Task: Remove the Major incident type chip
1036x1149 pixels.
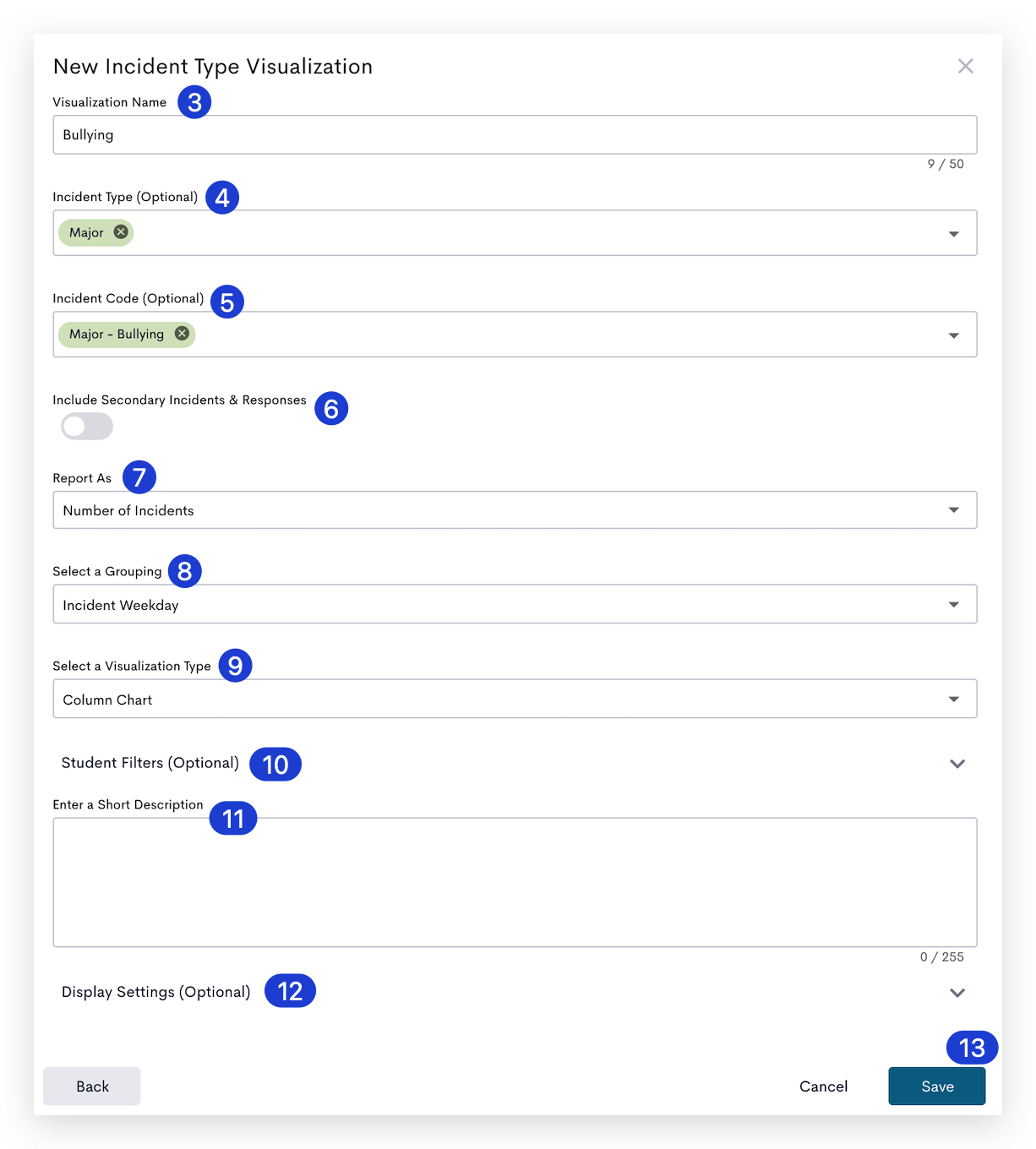Action: click(121, 231)
